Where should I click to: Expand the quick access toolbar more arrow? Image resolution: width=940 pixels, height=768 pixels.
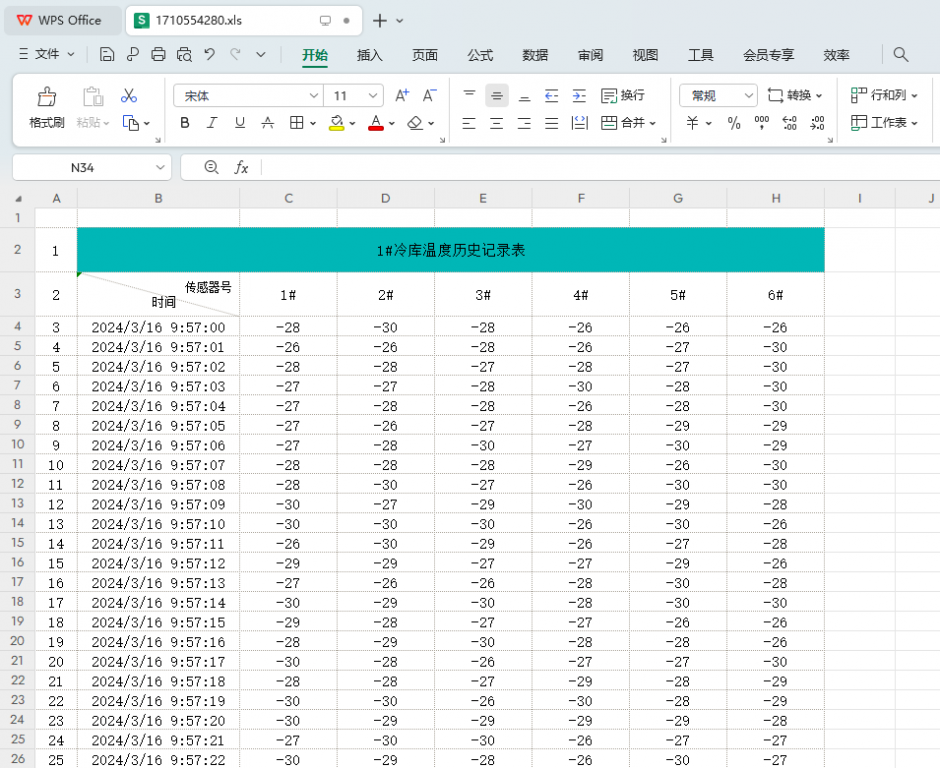pyautogui.click(x=261, y=55)
